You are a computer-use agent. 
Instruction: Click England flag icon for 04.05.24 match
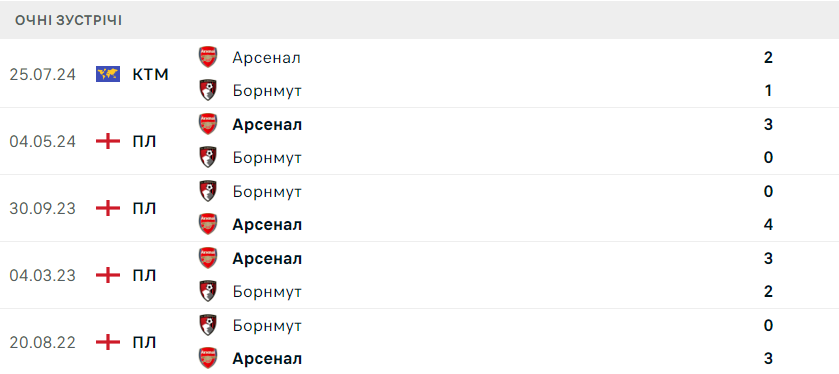click(x=108, y=141)
